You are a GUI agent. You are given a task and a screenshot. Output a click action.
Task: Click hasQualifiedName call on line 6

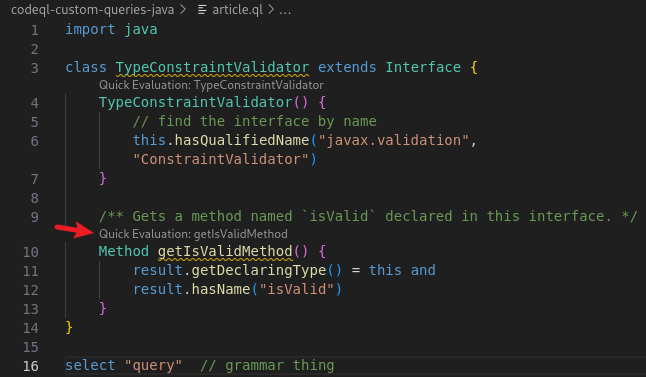pyautogui.click(x=242, y=140)
